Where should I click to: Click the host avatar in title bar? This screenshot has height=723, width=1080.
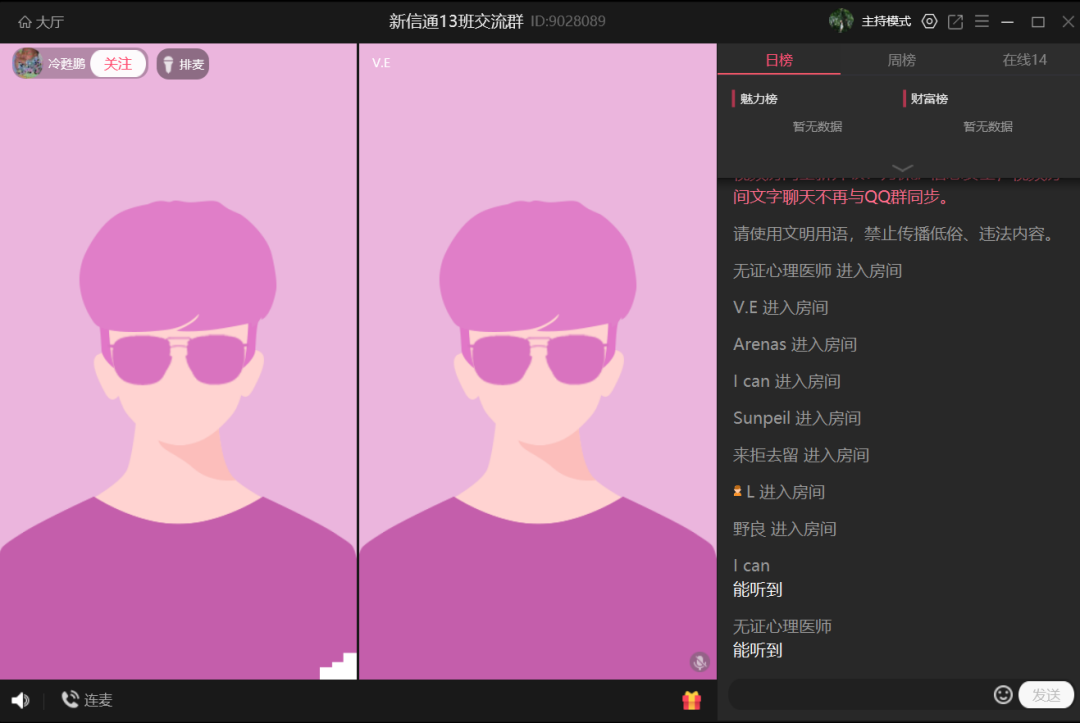pos(841,21)
